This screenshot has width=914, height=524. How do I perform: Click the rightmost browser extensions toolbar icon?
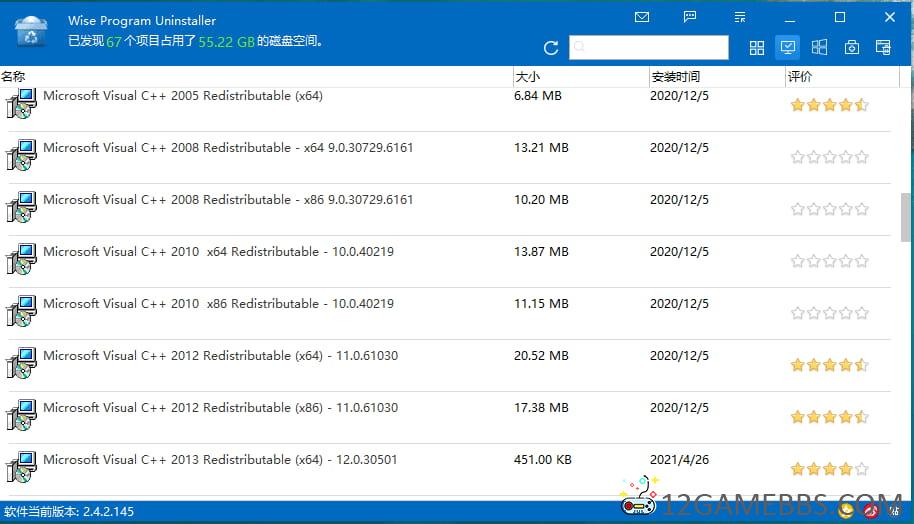click(x=883, y=48)
